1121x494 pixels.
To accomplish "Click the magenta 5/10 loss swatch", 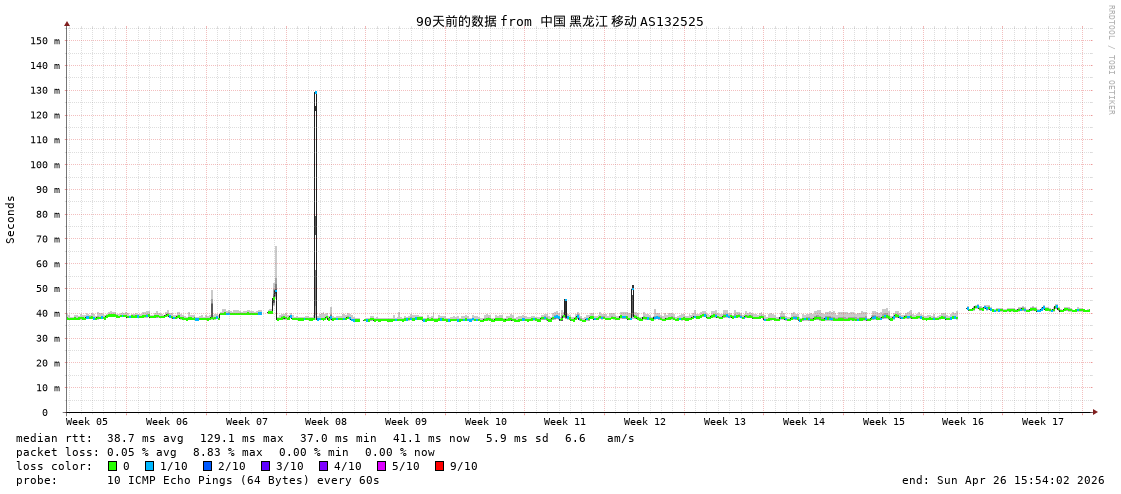I will click(381, 466).
